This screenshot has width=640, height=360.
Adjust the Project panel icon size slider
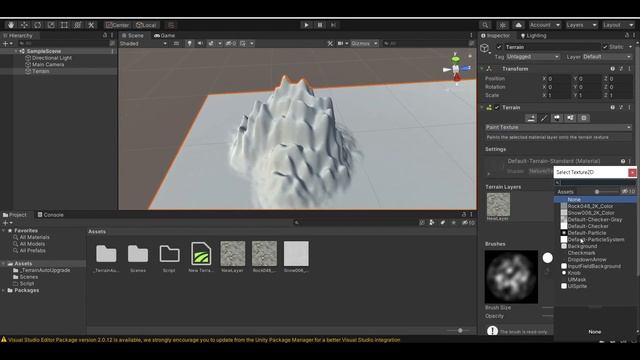(x=460, y=331)
